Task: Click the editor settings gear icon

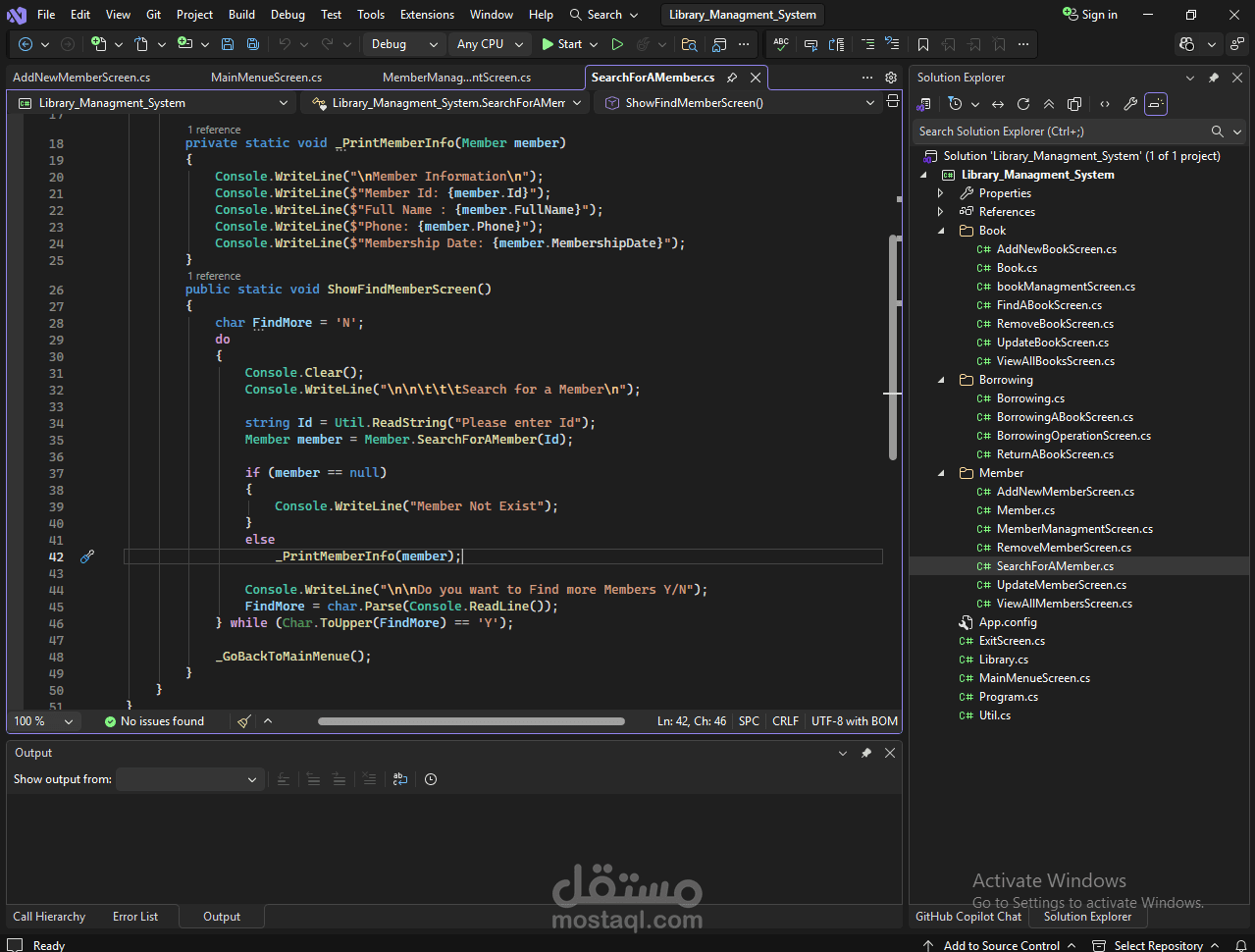Action: pos(891,78)
